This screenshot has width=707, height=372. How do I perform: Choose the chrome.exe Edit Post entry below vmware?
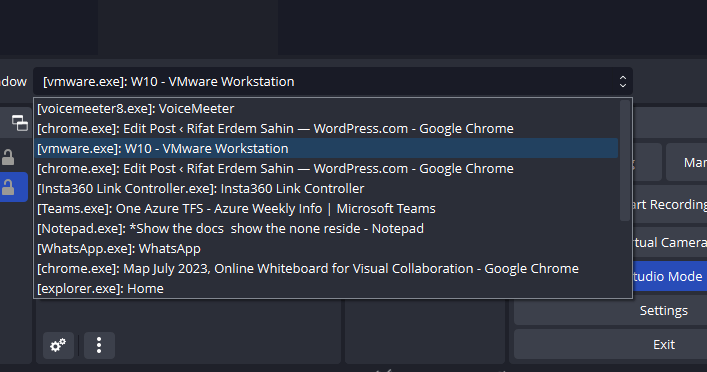326,169
